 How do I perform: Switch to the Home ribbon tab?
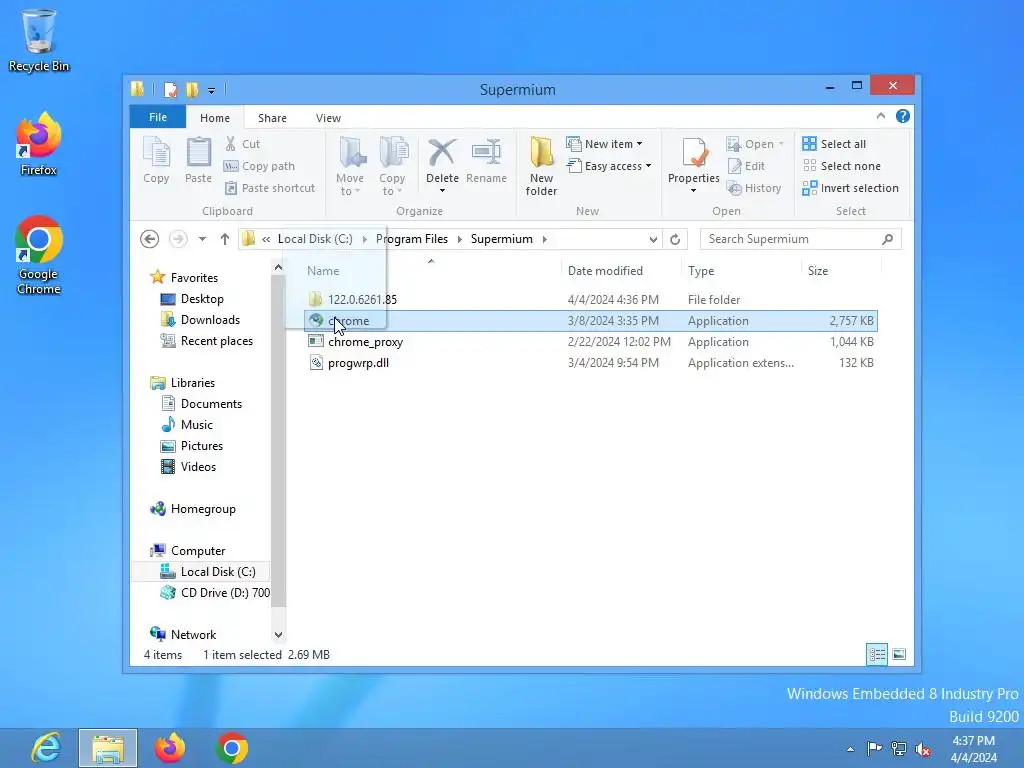[x=215, y=118]
